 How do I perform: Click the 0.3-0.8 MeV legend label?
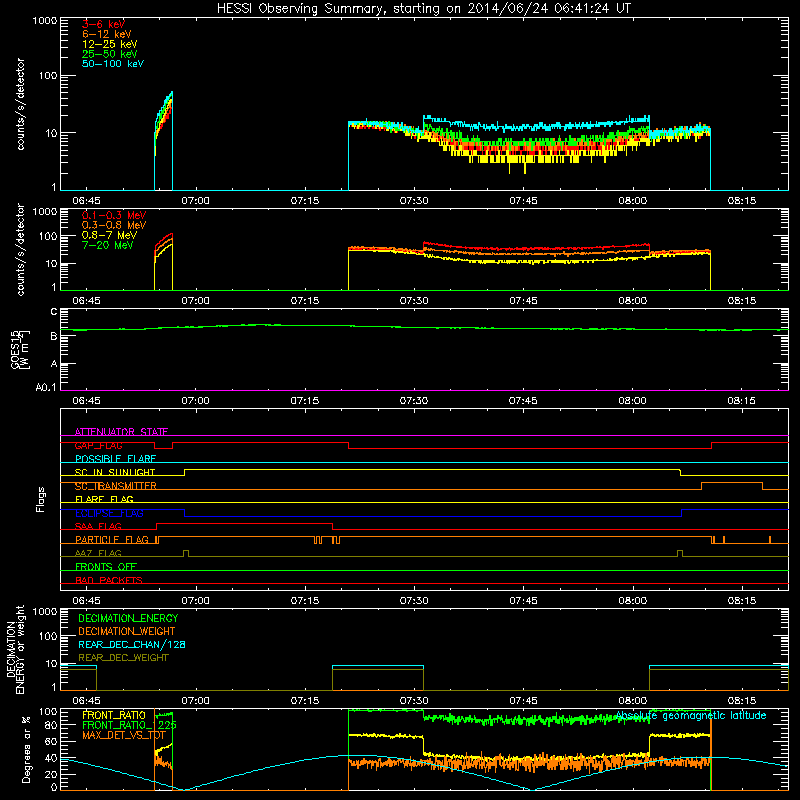114,225
